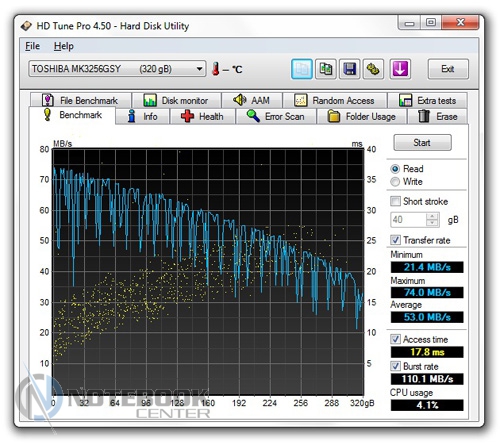This screenshot has width=500, height=445.
Task: Click the Start benchmark button
Action: coord(422,143)
